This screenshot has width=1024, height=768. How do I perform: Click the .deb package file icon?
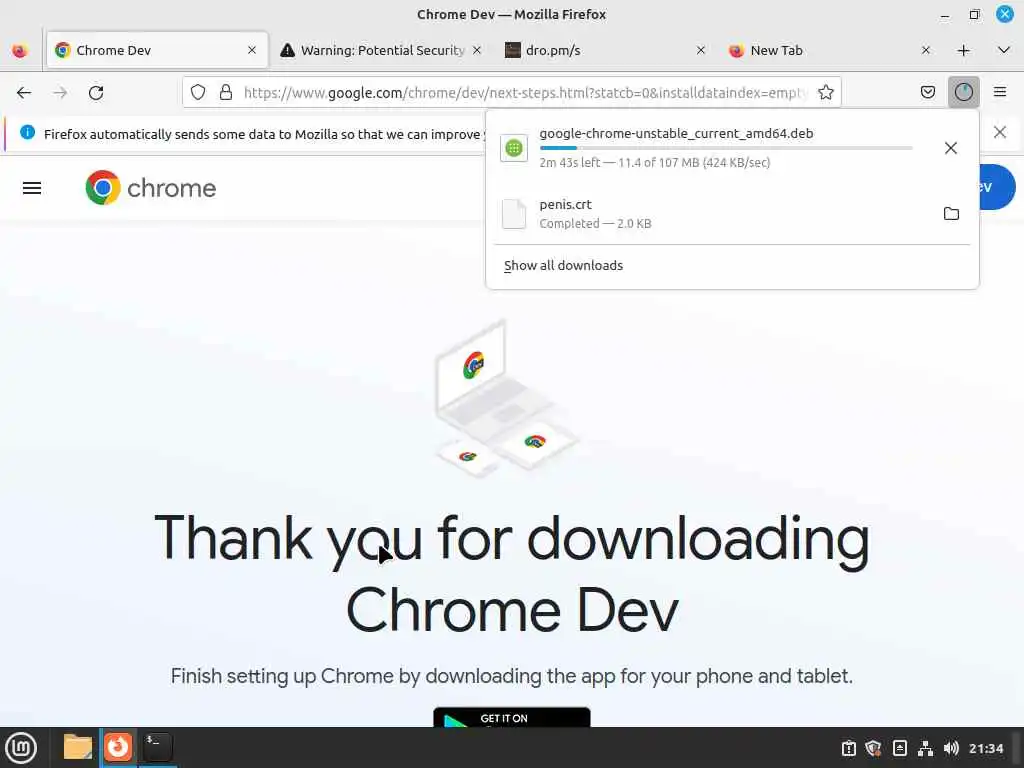514,148
